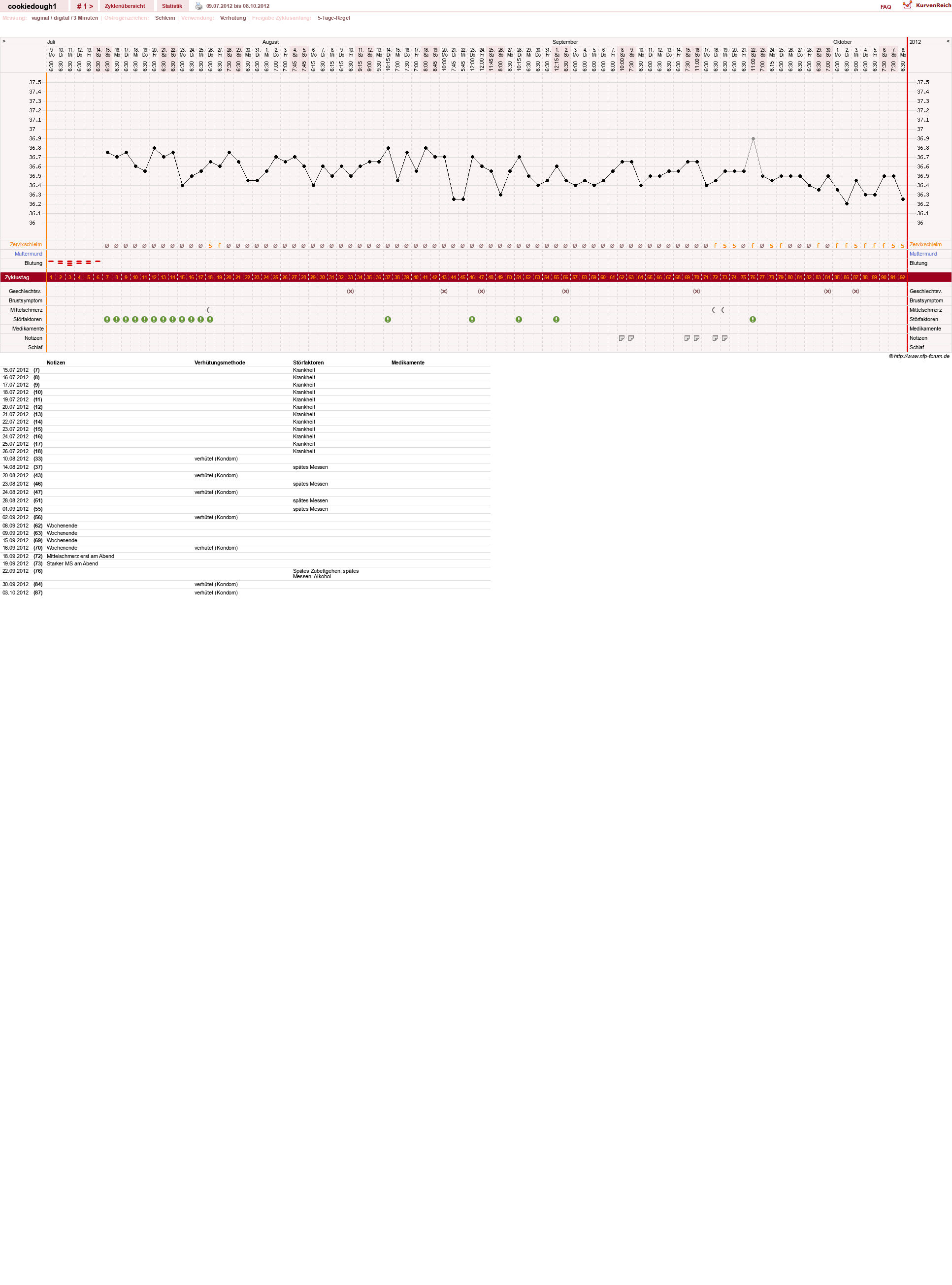
Task: Click the Störfaktoren icon on cycle day 7
Action: [107, 319]
